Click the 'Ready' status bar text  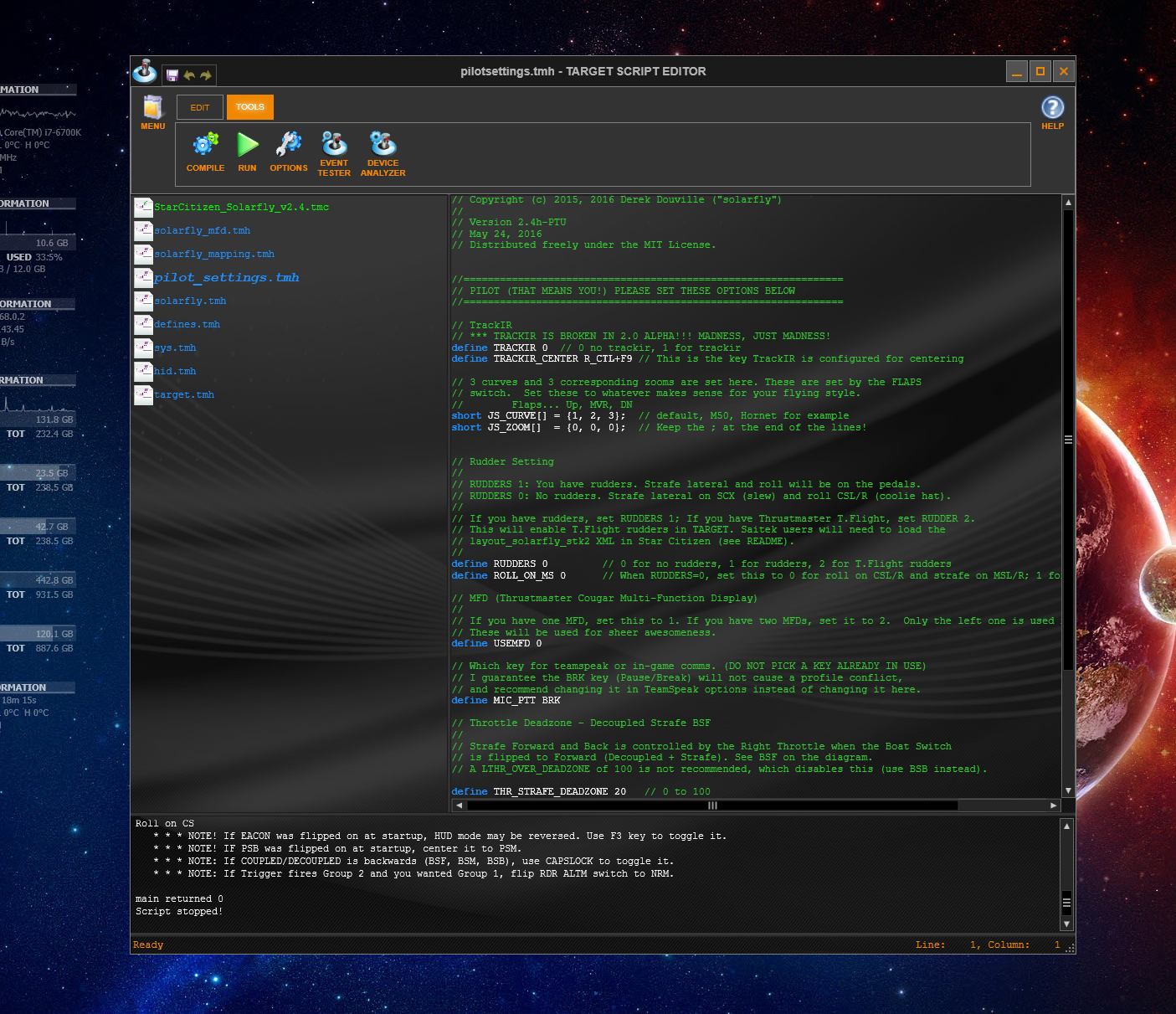point(148,945)
